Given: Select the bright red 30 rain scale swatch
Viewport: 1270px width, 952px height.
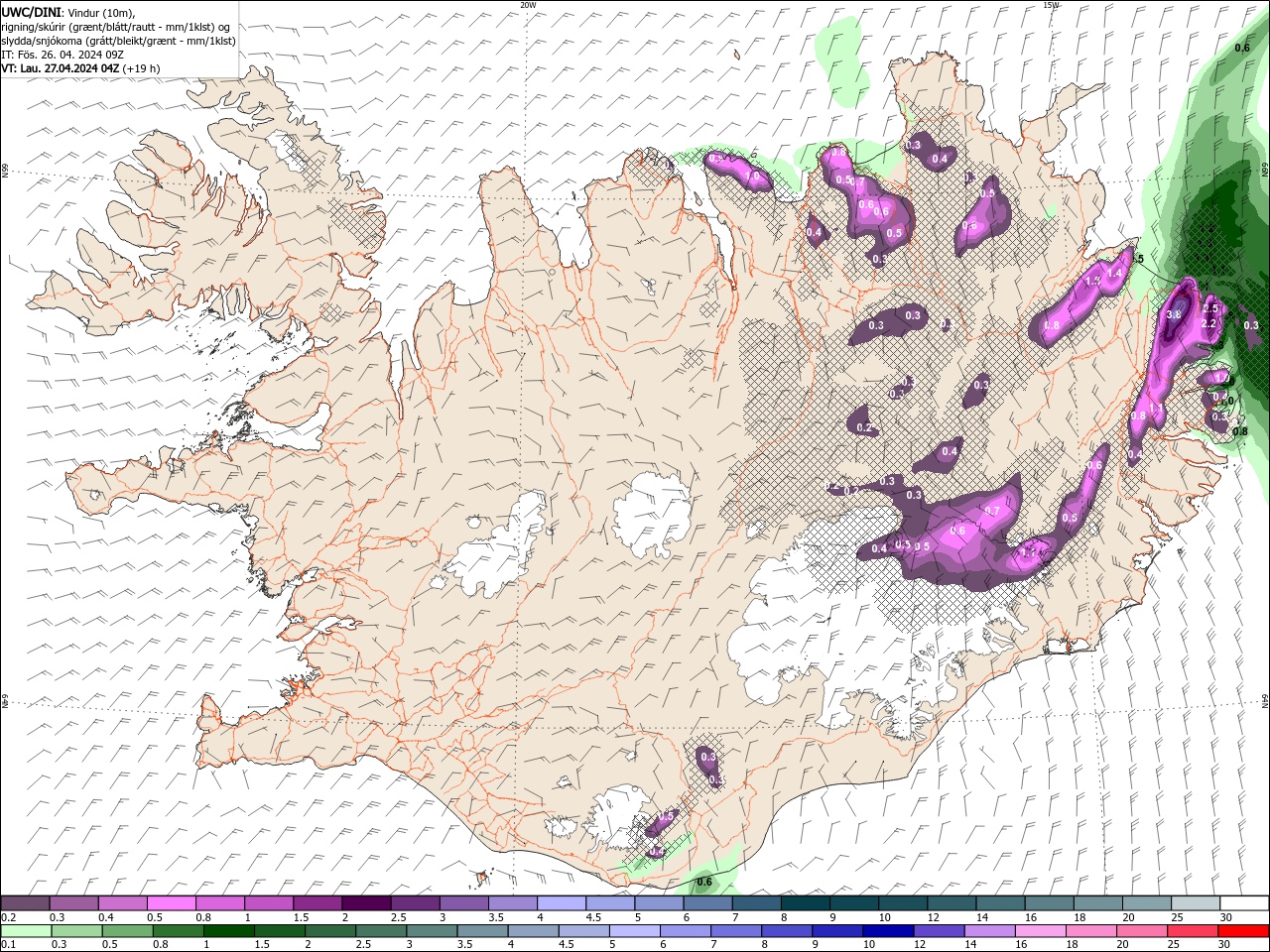Looking at the screenshot, I should click(1242, 931).
